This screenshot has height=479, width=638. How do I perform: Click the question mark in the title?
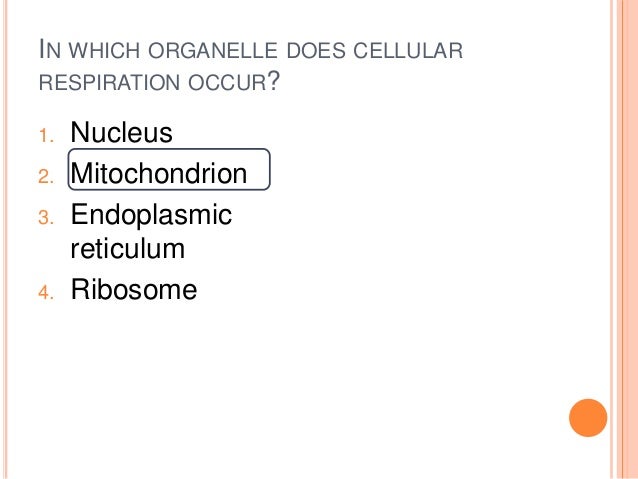click(x=274, y=81)
